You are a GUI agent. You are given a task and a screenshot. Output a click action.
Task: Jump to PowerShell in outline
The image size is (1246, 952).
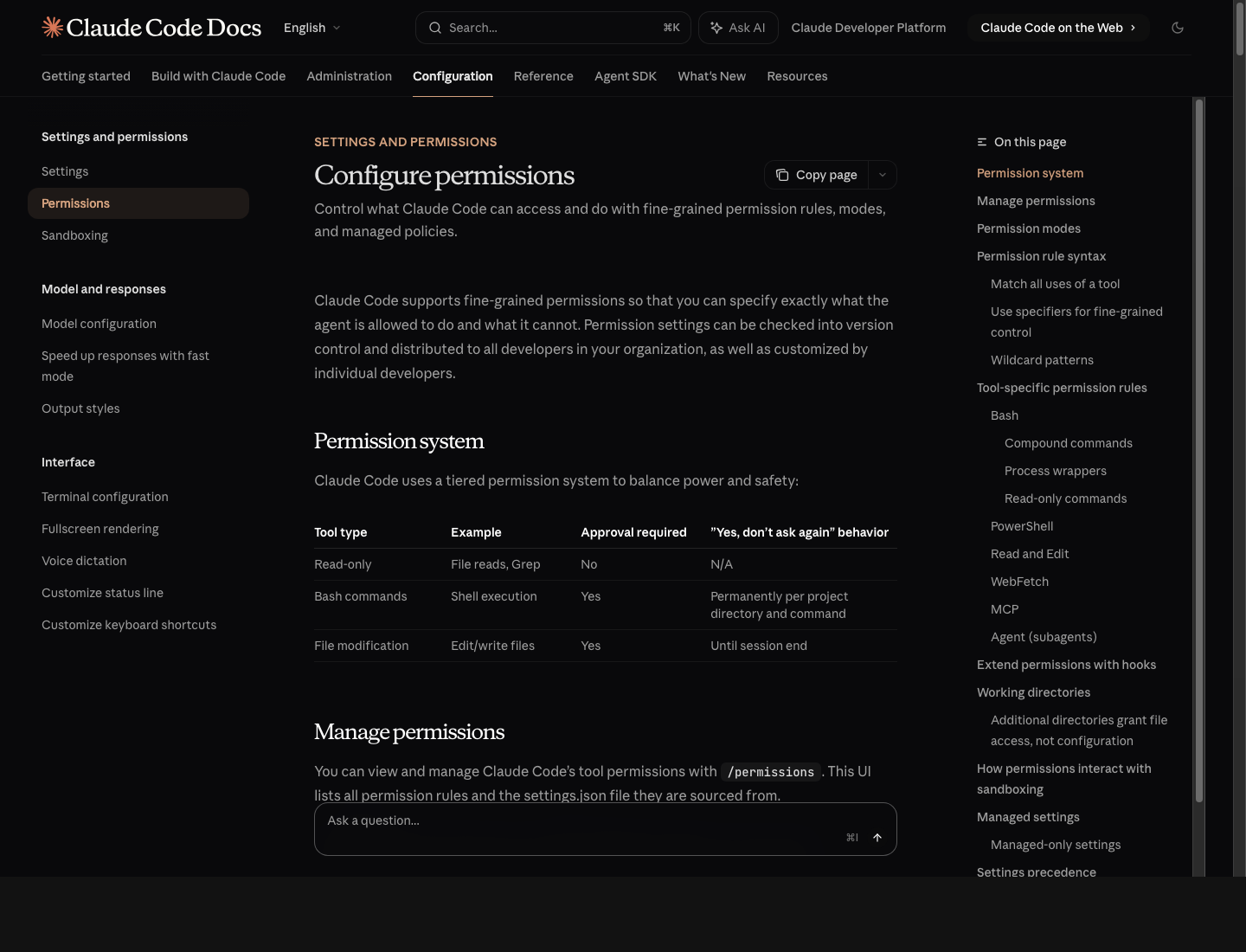(1022, 526)
